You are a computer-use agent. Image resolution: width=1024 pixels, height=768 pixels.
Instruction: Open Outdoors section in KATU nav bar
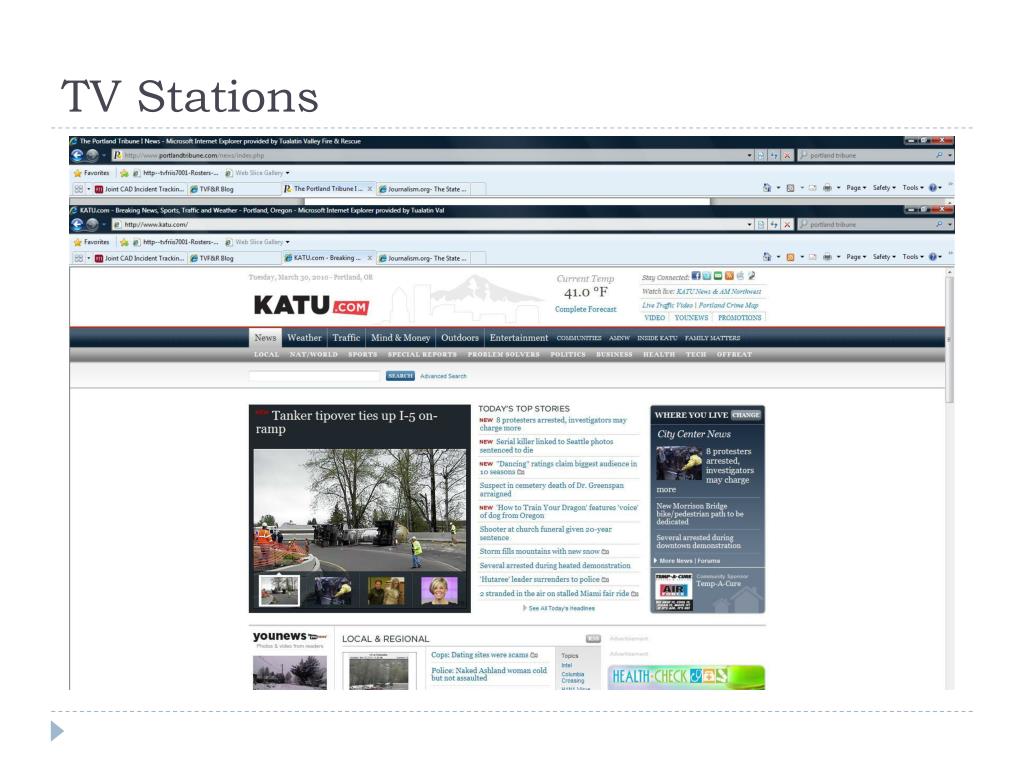[460, 338]
